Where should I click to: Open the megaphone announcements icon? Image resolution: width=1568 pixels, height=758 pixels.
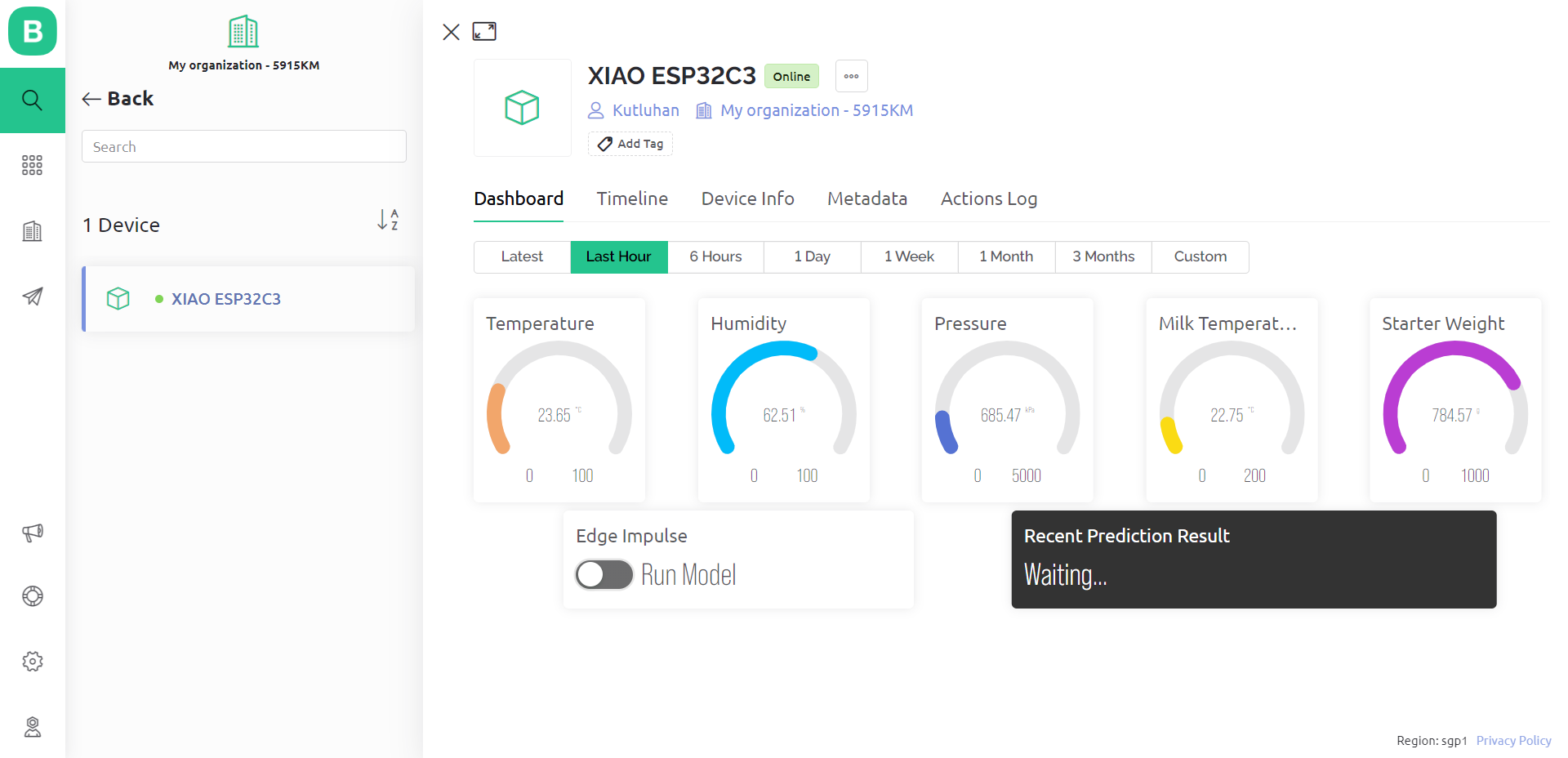(32, 533)
